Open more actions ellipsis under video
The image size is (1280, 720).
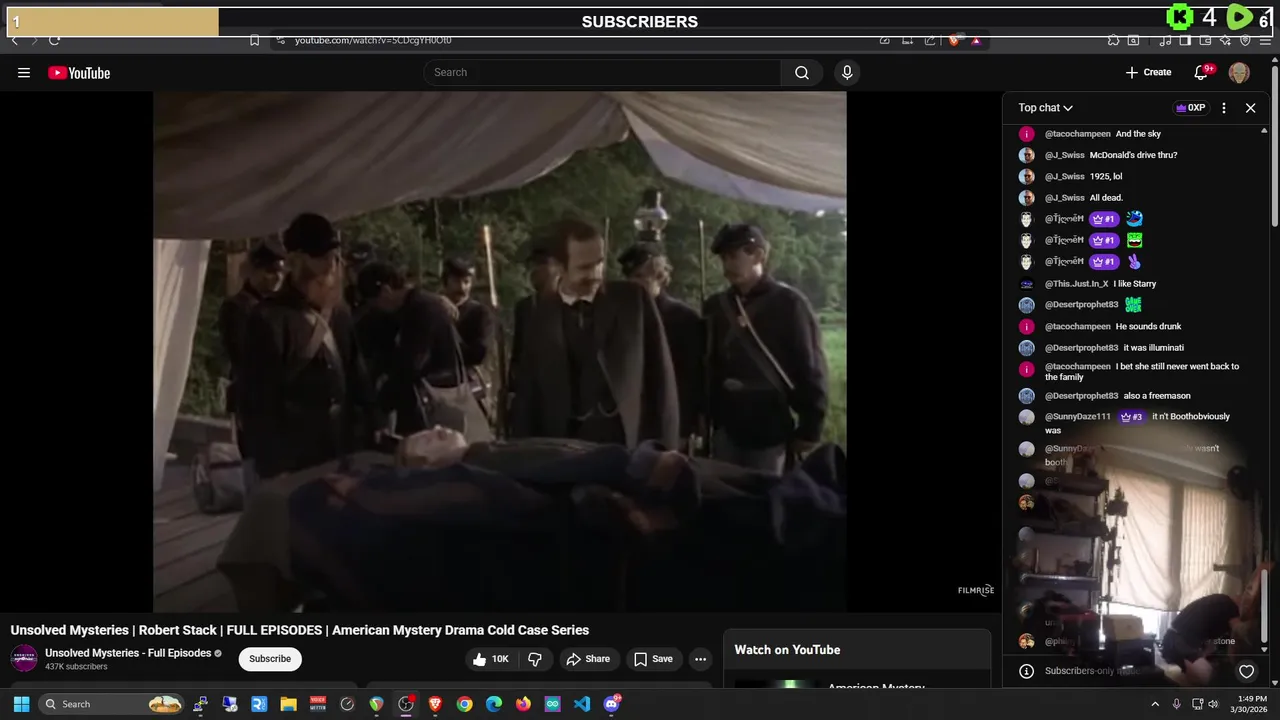pos(700,659)
